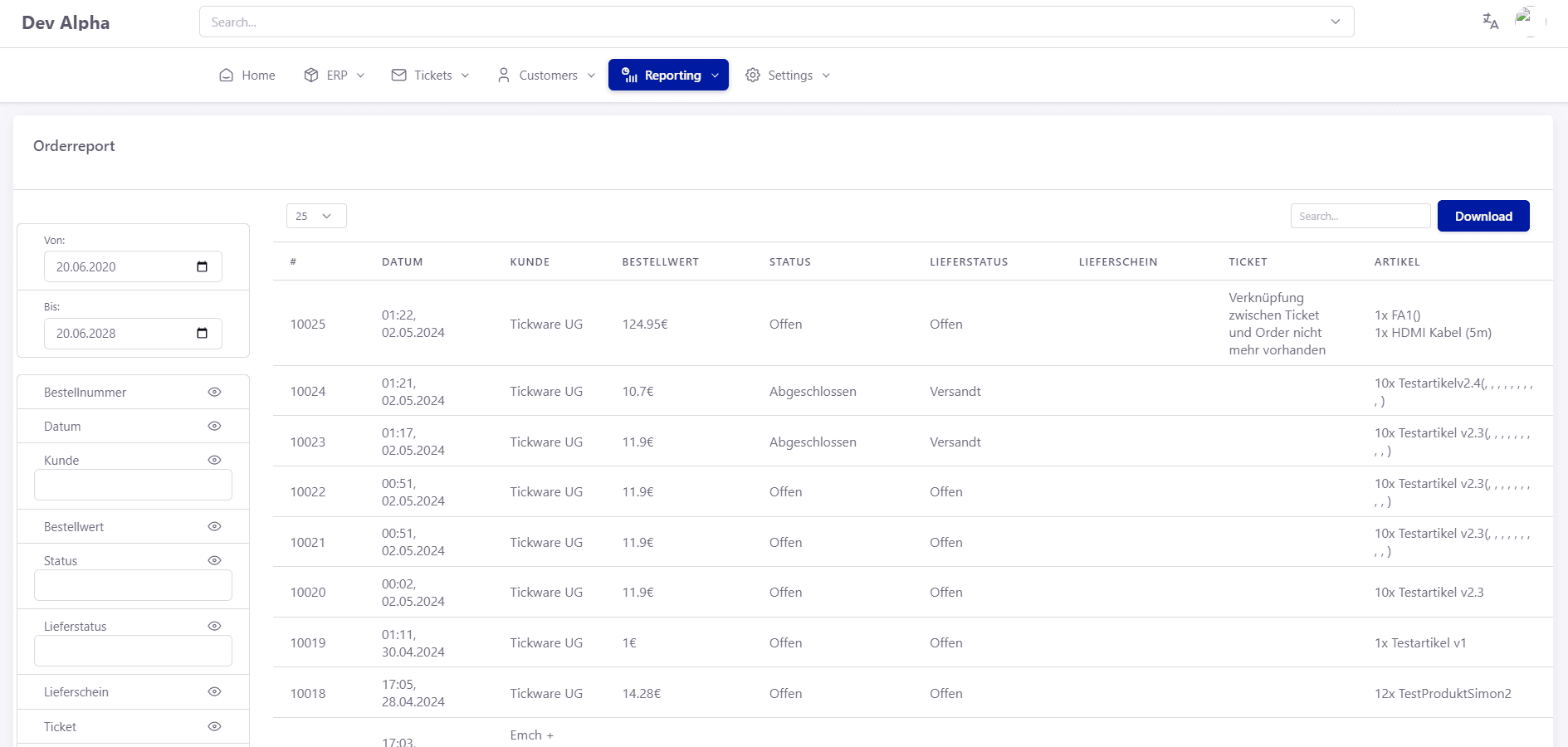Click the '1x Testartikel v1' article cell
Image resolution: width=1568 pixels, height=747 pixels.
pos(1420,642)
